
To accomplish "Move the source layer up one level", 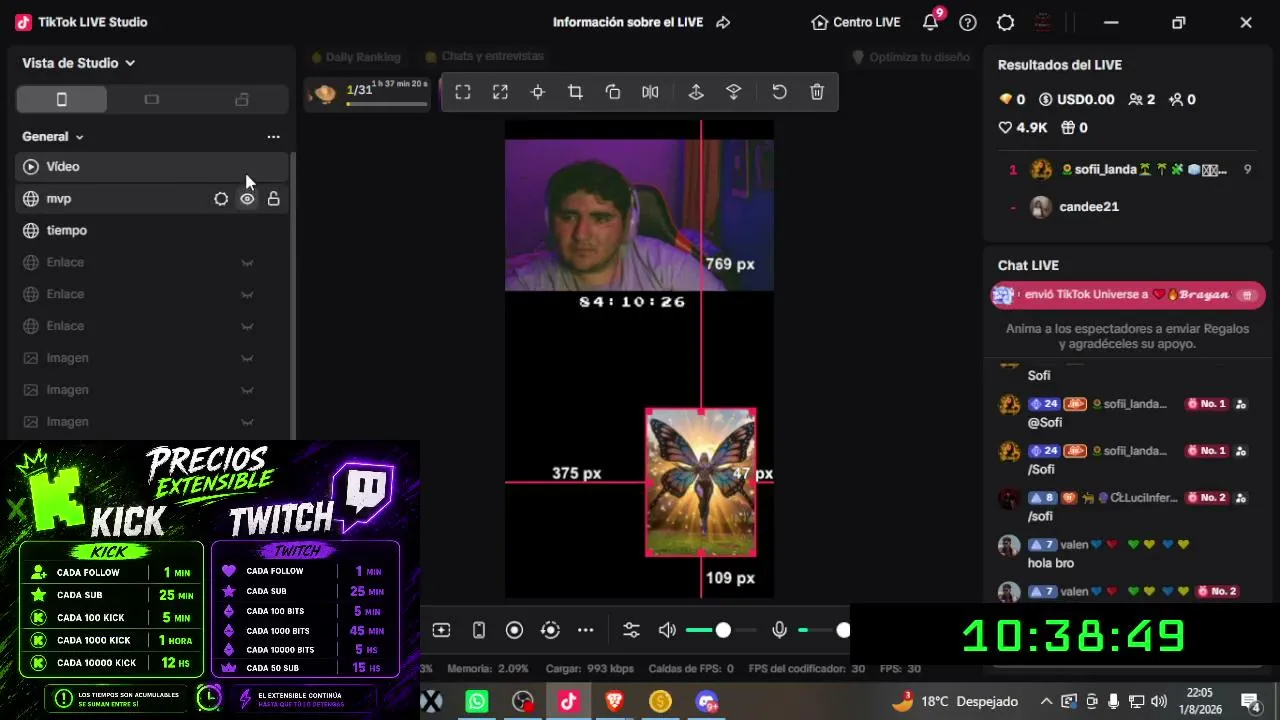I will pyautogui.click(x=696, y=92).
